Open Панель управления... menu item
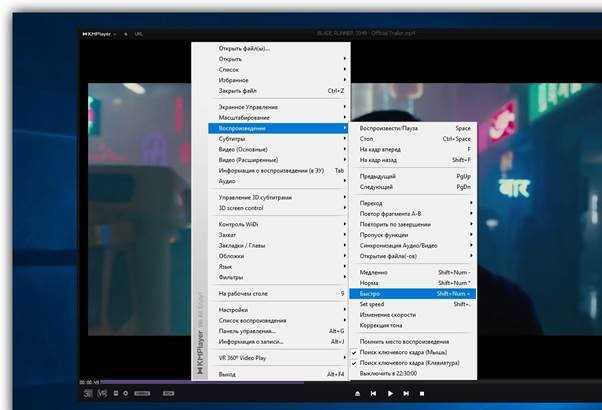The width and height of the screenshot is (602, 410). 278,331
